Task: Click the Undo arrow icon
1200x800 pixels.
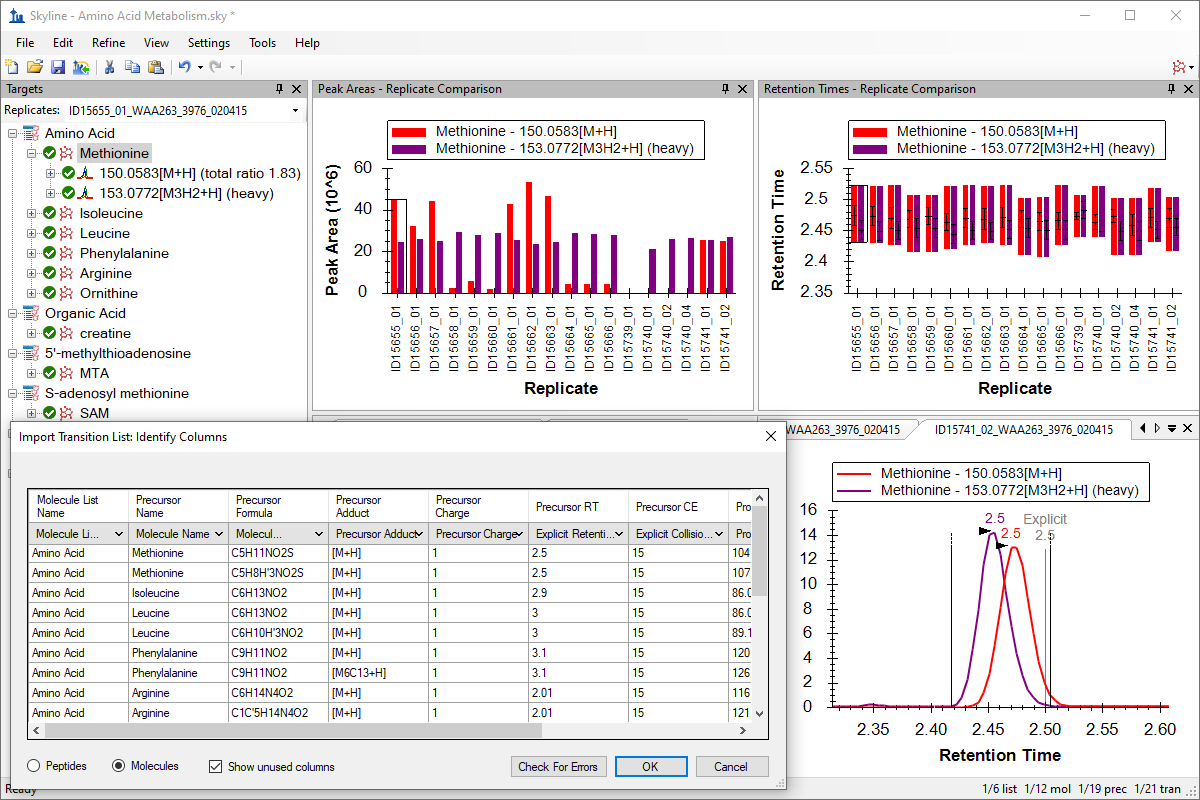Action: (184, 67)
